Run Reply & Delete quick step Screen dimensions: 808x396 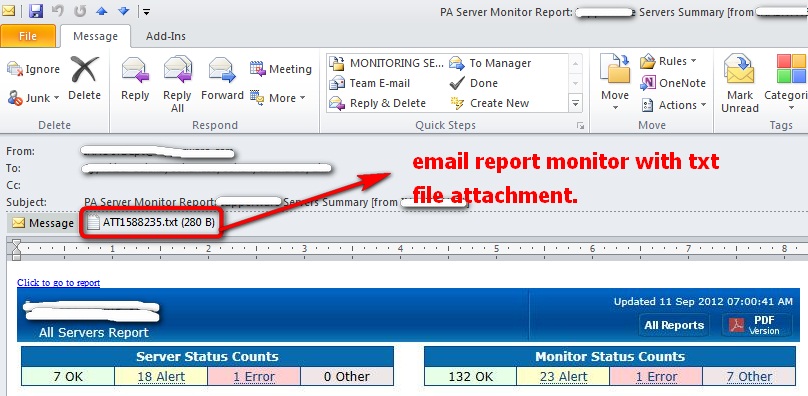click(x=377, y=103)
